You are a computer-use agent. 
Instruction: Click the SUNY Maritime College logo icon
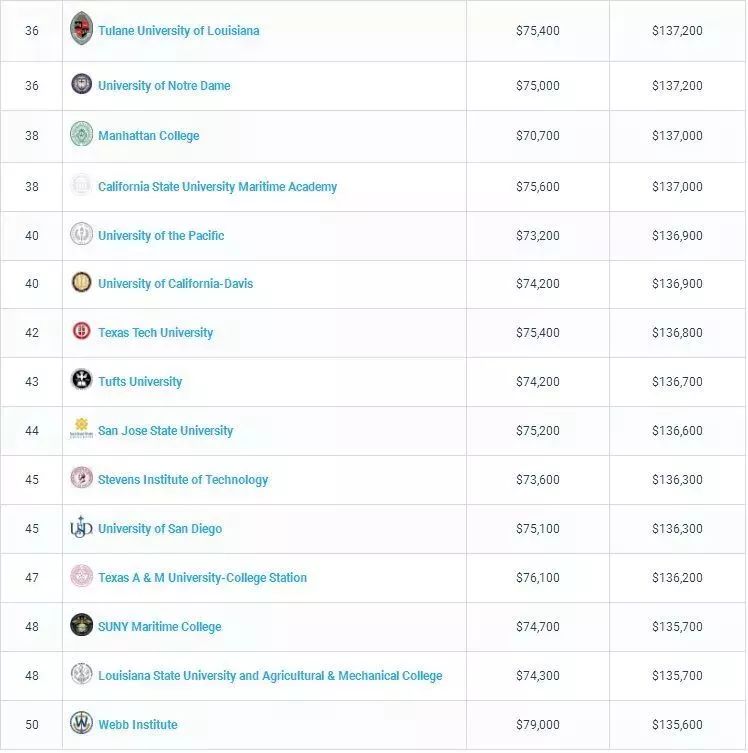coord(81,626)
